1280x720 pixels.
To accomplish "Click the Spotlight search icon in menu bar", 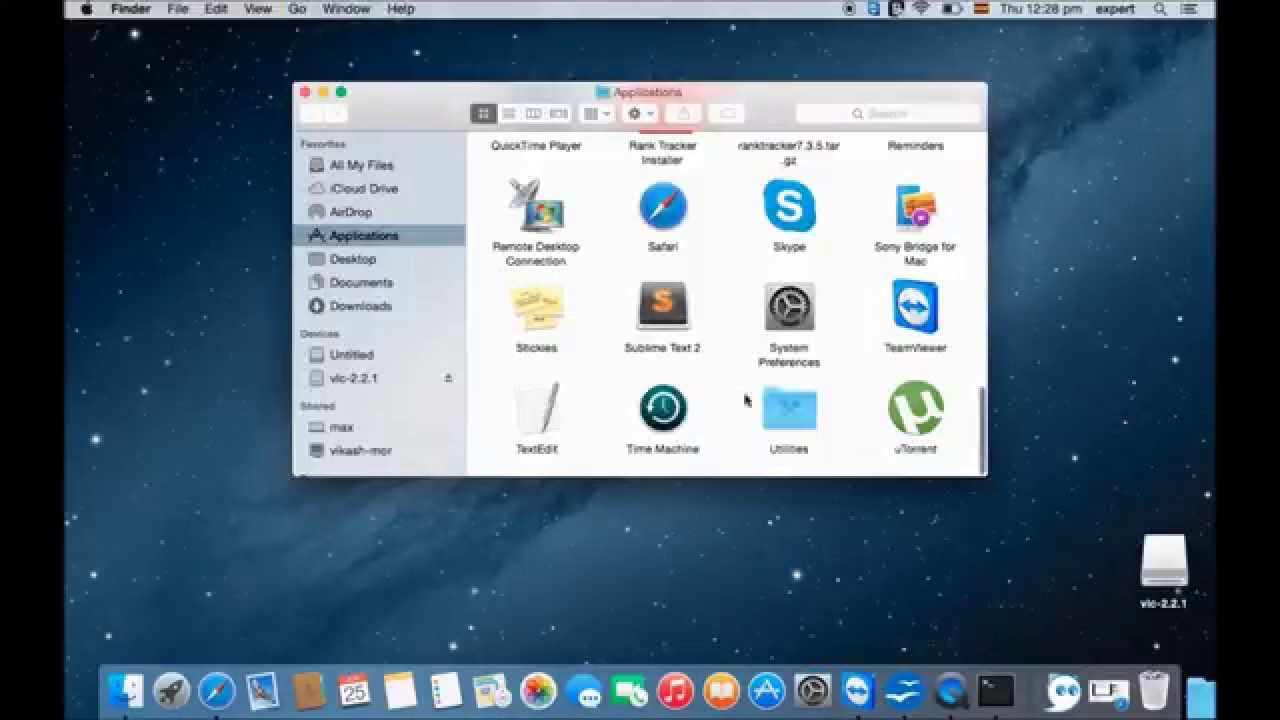I will 1160,9.
